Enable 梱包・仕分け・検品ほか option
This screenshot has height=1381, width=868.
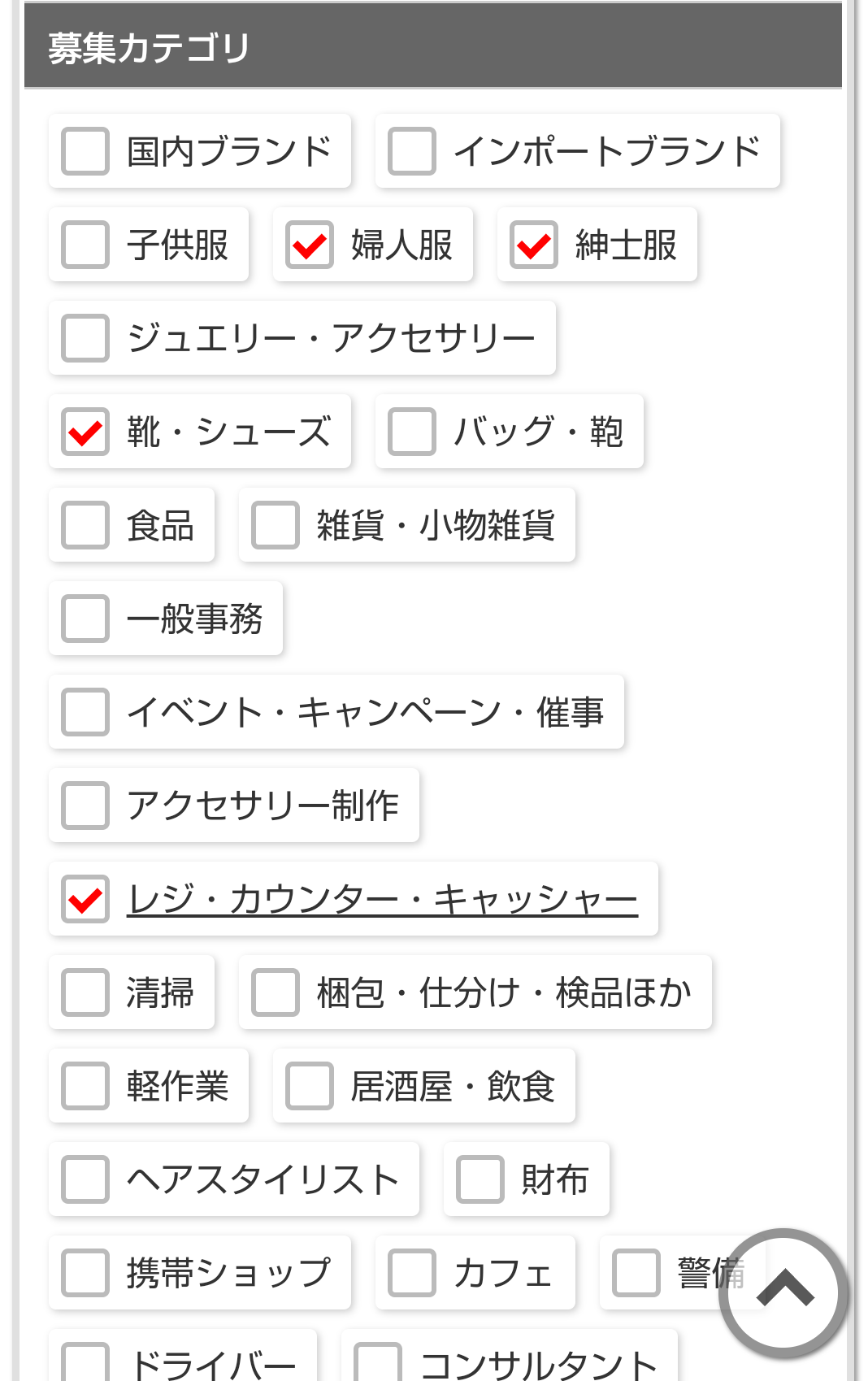[276, 992]
